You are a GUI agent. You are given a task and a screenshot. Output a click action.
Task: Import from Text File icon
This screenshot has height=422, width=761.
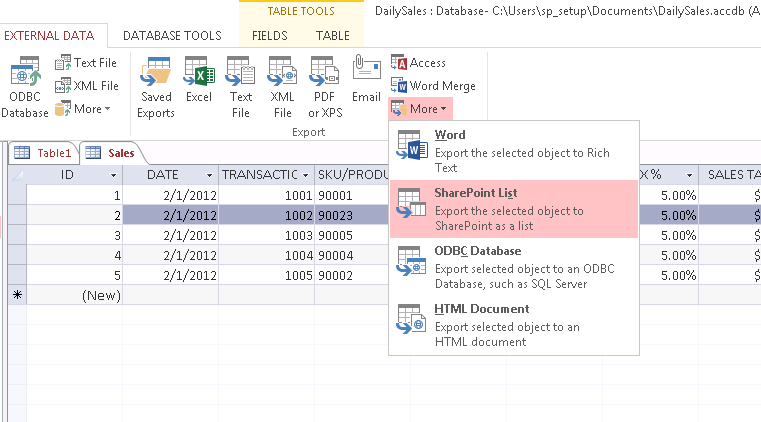(x=86, y=63)
